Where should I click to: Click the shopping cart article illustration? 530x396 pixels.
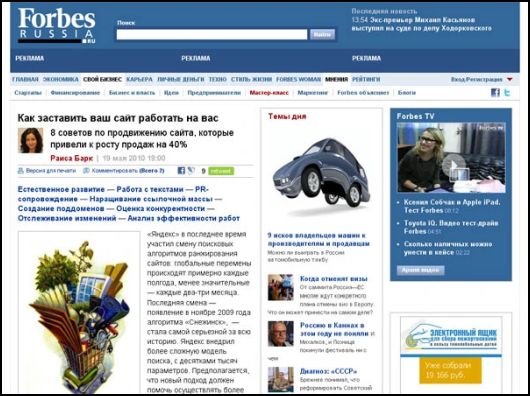pos(79,313)
